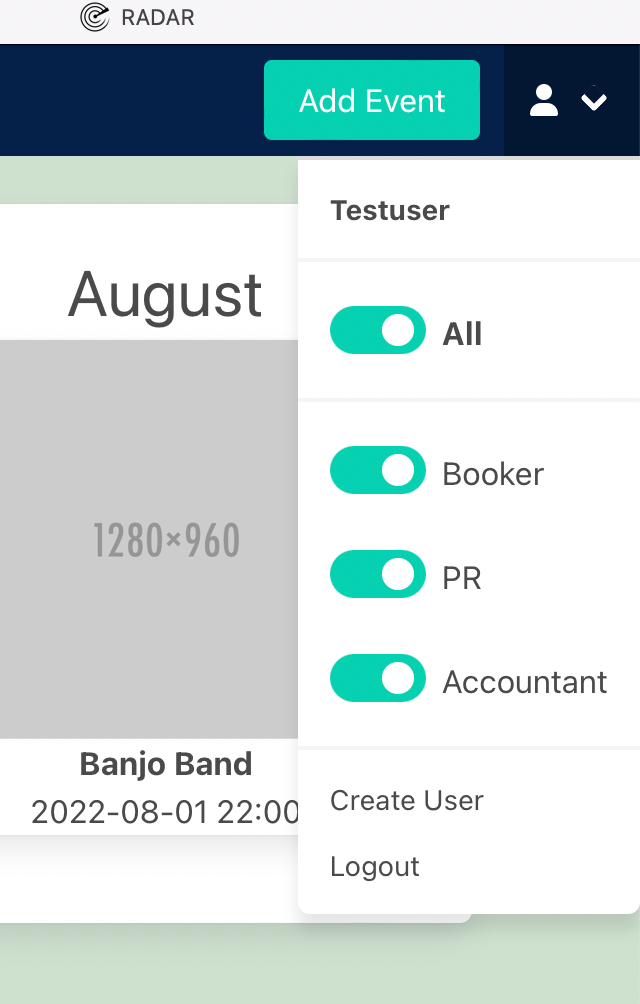Screen dimensions: 640x1004
Task: Click the Booker role label
Action: [x=493, y=474]
